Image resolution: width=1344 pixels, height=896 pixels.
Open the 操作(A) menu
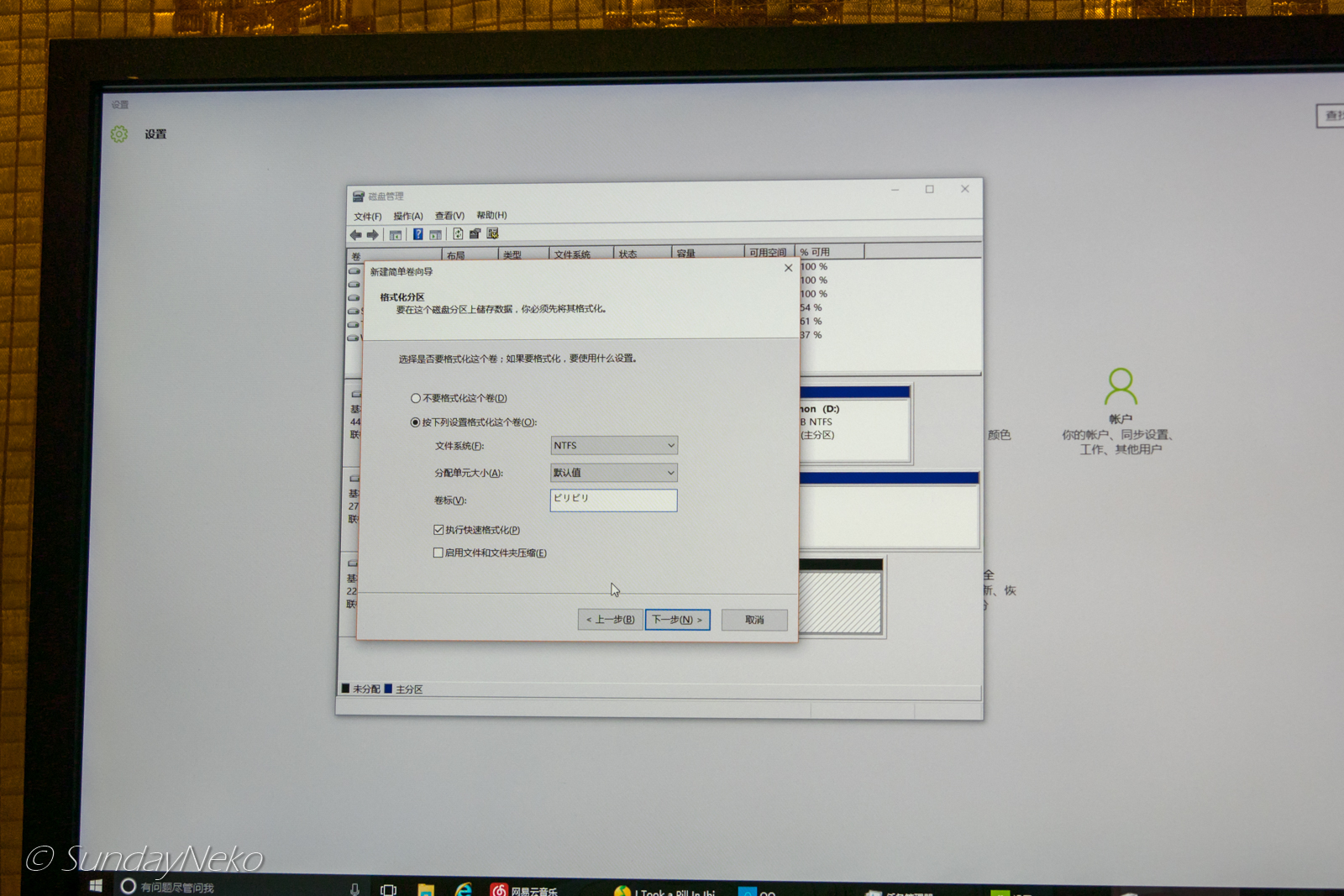coord(408,216)
